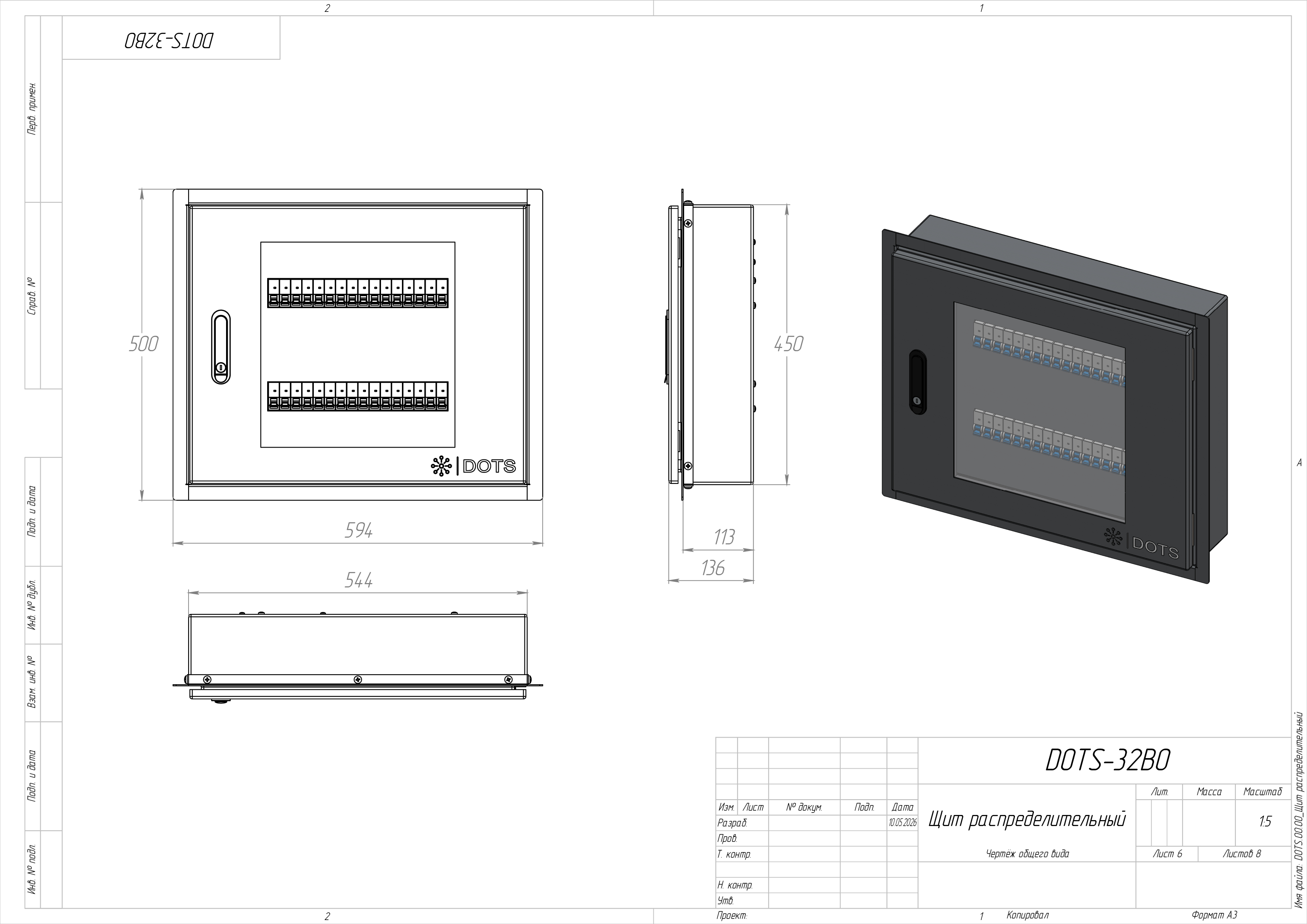1307x924 pixels.
Task: Click the 'Лист 6' cell
Action: coord(1167,853)
